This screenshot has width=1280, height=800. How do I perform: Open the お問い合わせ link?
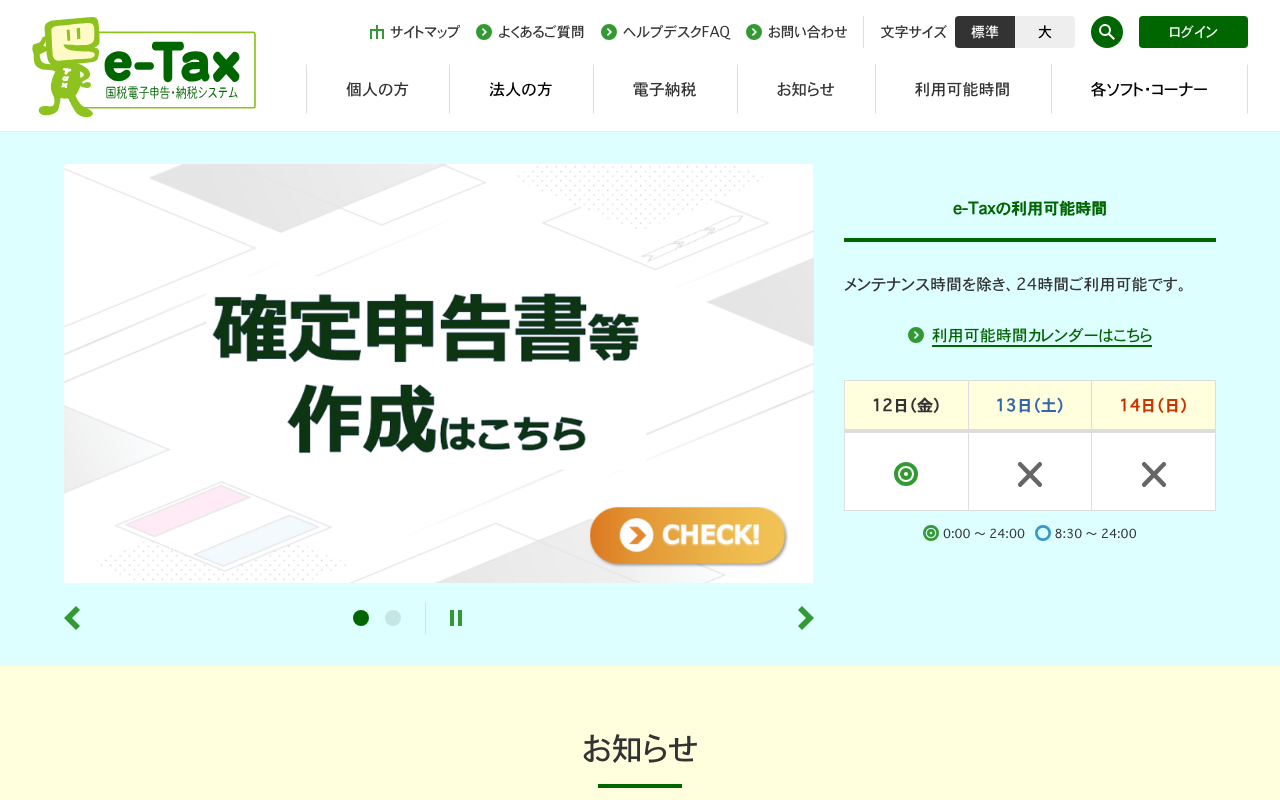[797, 32]
